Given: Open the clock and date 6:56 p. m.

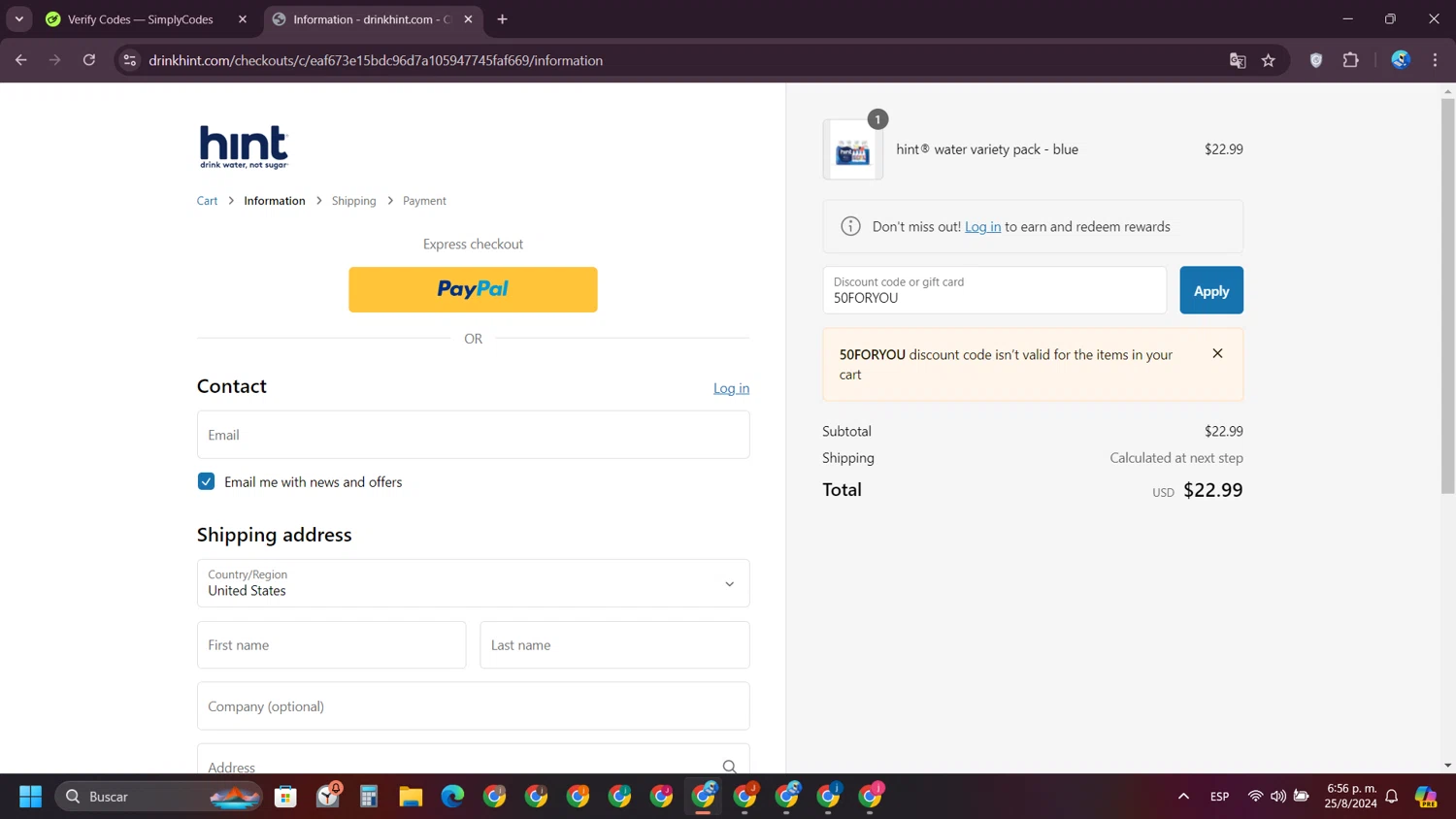Looking at the screenshot, I should pyautogui.click(x=1350, y=797).
